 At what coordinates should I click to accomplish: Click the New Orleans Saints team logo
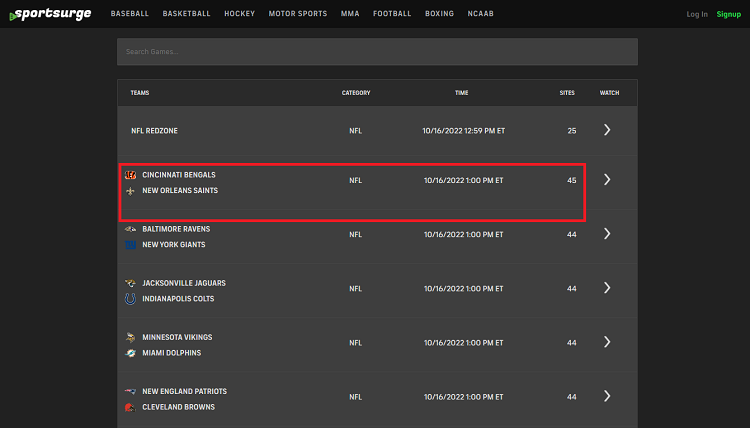130,191
